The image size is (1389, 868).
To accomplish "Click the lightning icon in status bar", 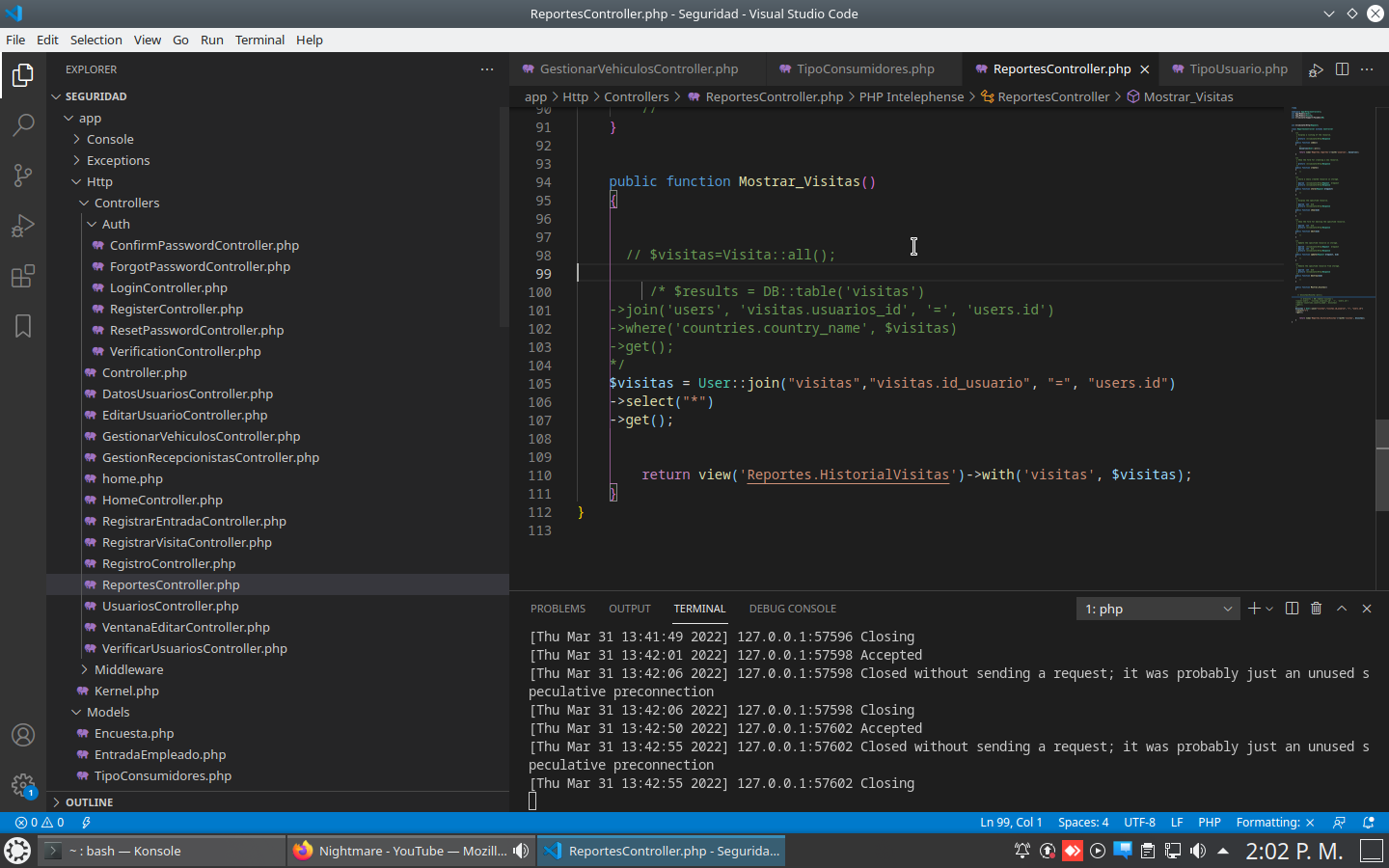I will pos(86,823).
